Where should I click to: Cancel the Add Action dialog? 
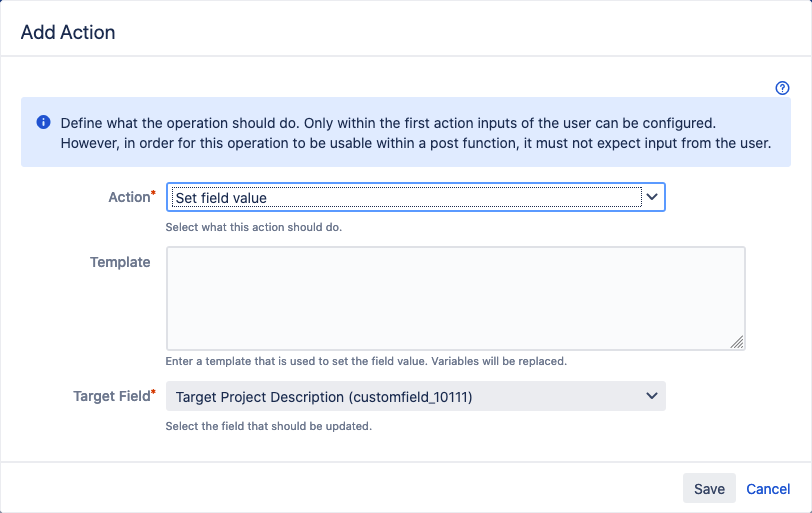pos(768,489)
